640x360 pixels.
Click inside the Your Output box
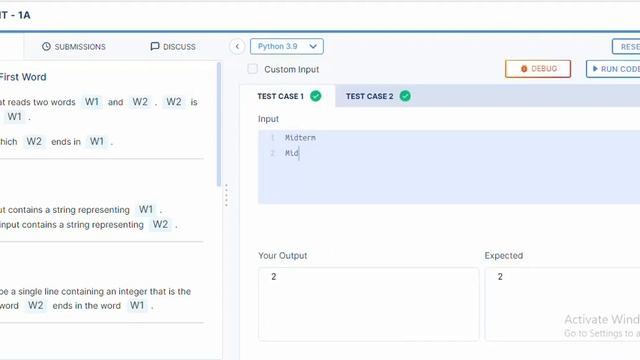(x=369, y=304)
